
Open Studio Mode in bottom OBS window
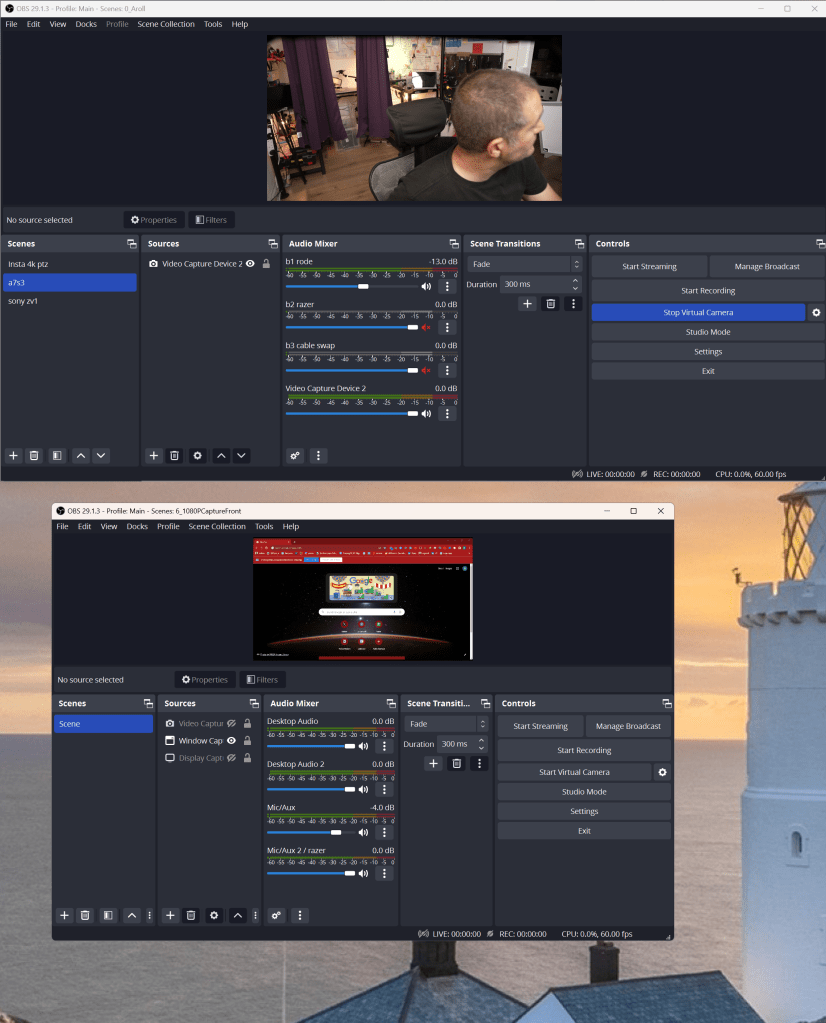(584, 792)
